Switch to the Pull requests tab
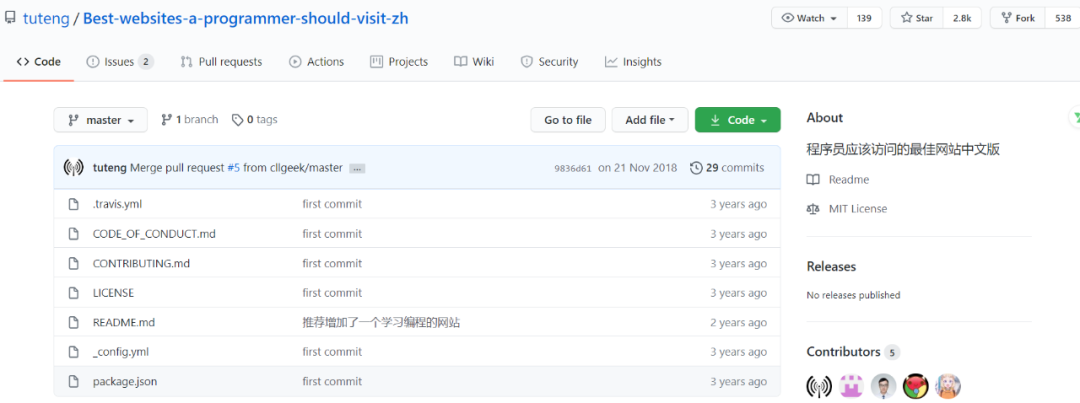This screenshot has height=403, width=1080. (x=221, y=62)
